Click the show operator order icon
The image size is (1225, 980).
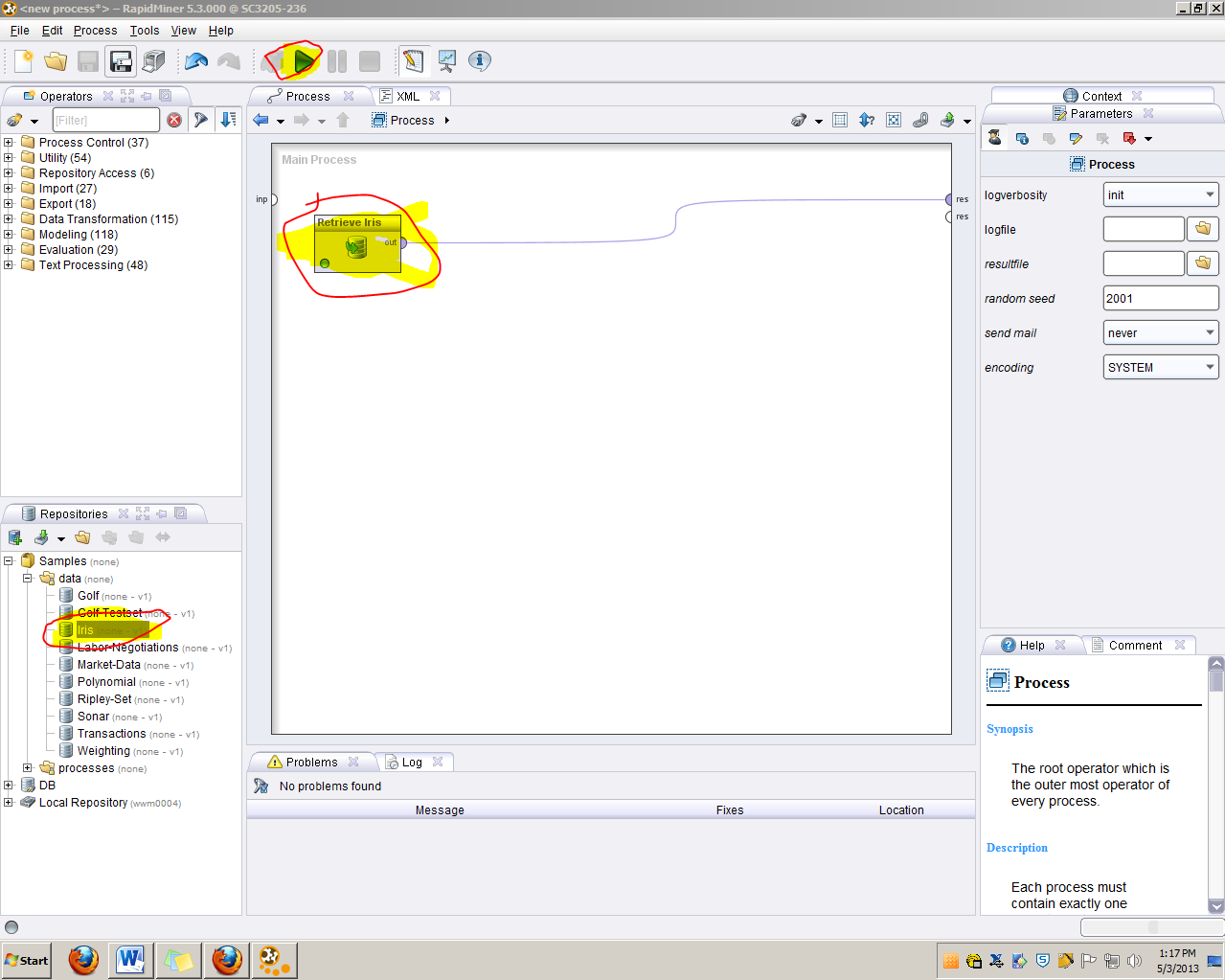pos(867,120)
